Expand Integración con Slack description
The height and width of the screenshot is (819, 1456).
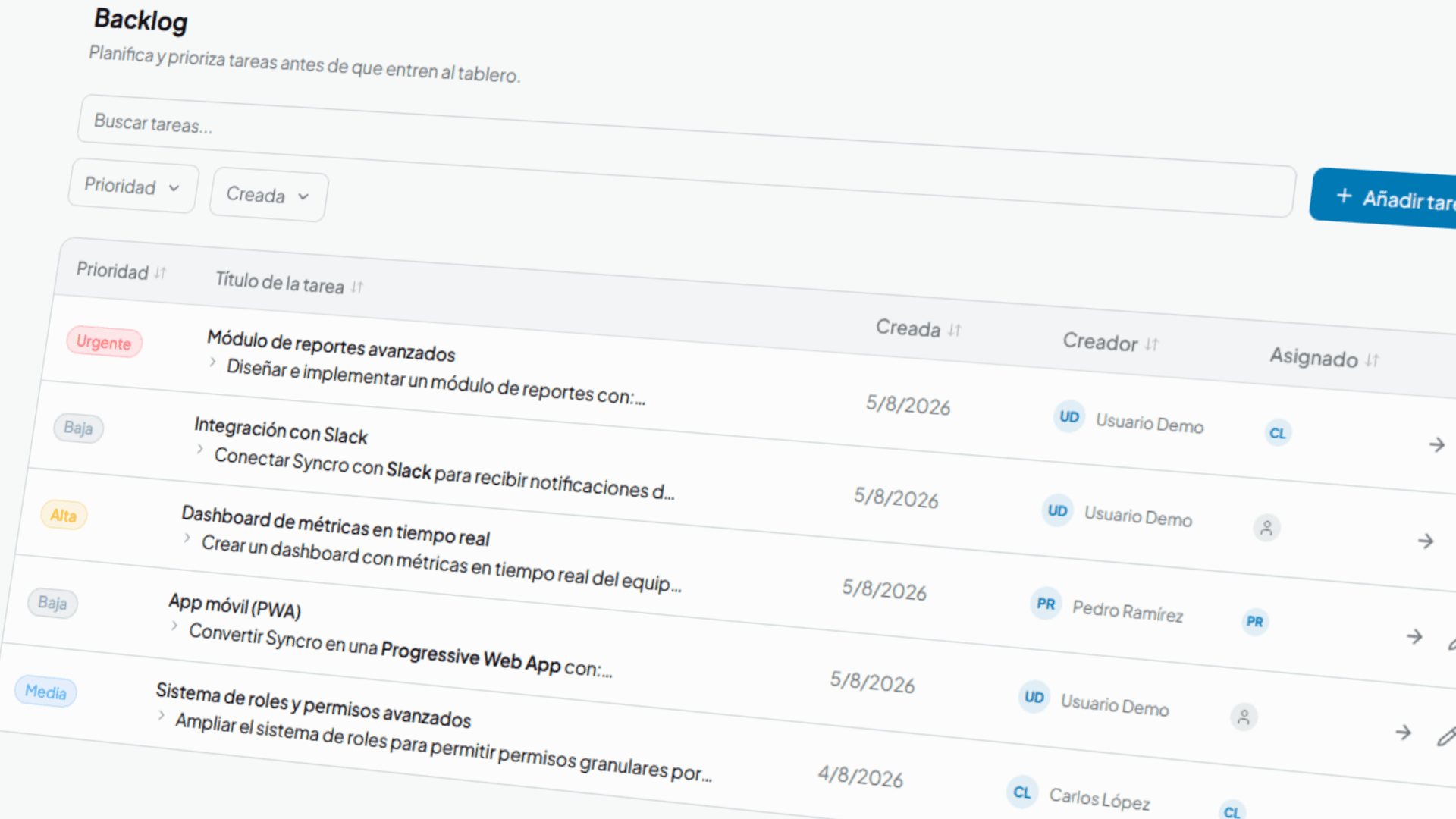pos(200,450)
